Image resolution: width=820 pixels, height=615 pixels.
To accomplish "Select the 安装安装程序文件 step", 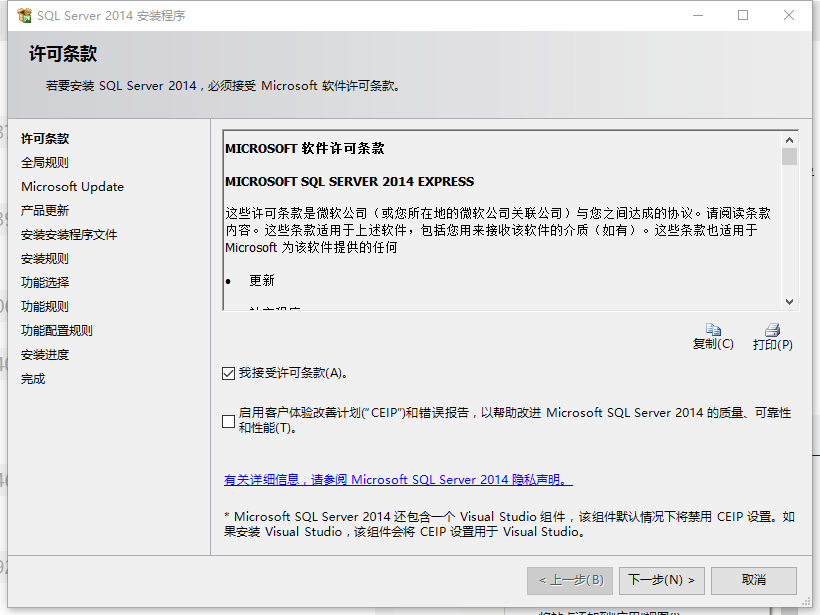I will [x=69, y=235].
